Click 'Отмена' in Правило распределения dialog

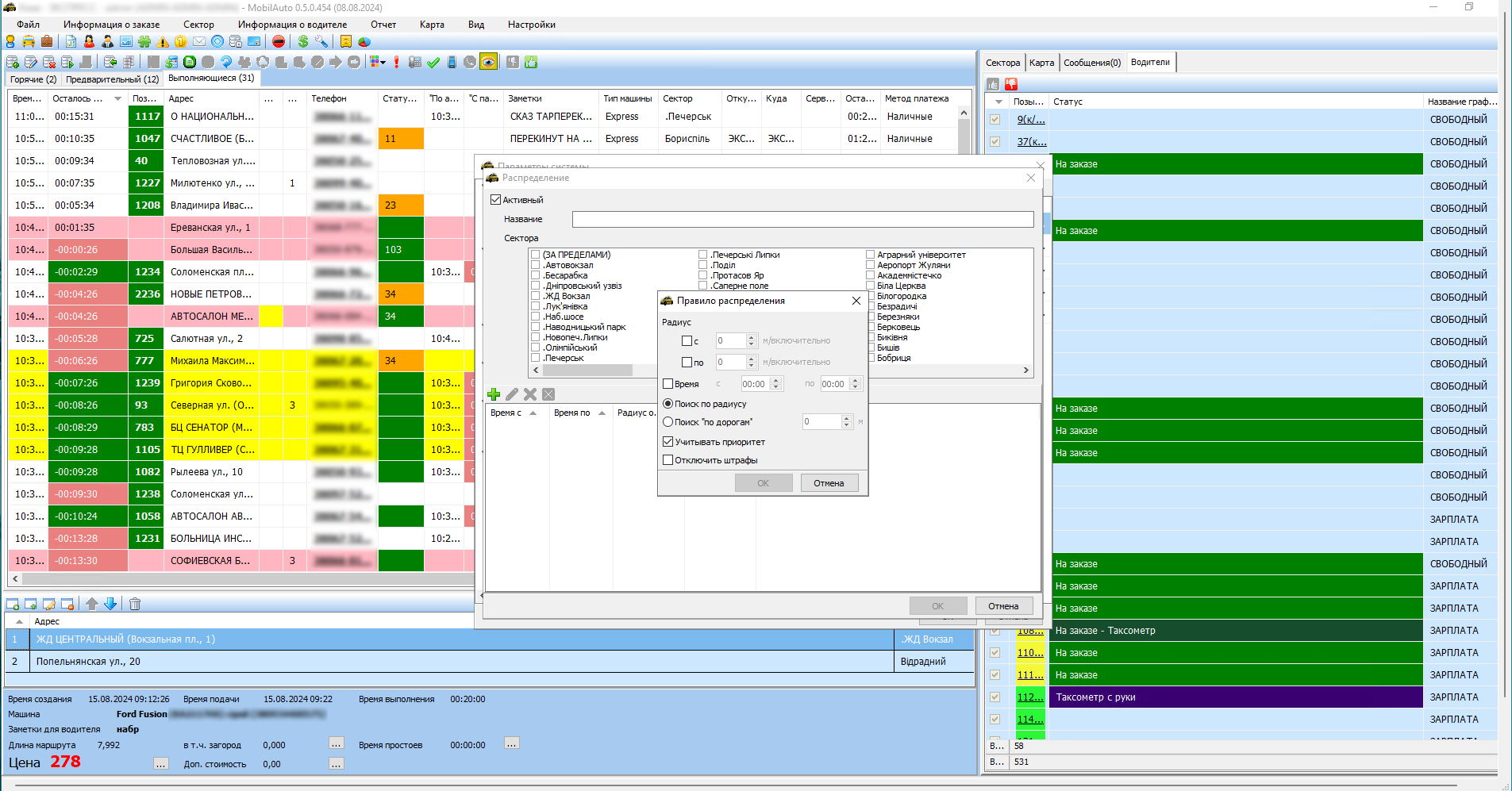(829, 483)
